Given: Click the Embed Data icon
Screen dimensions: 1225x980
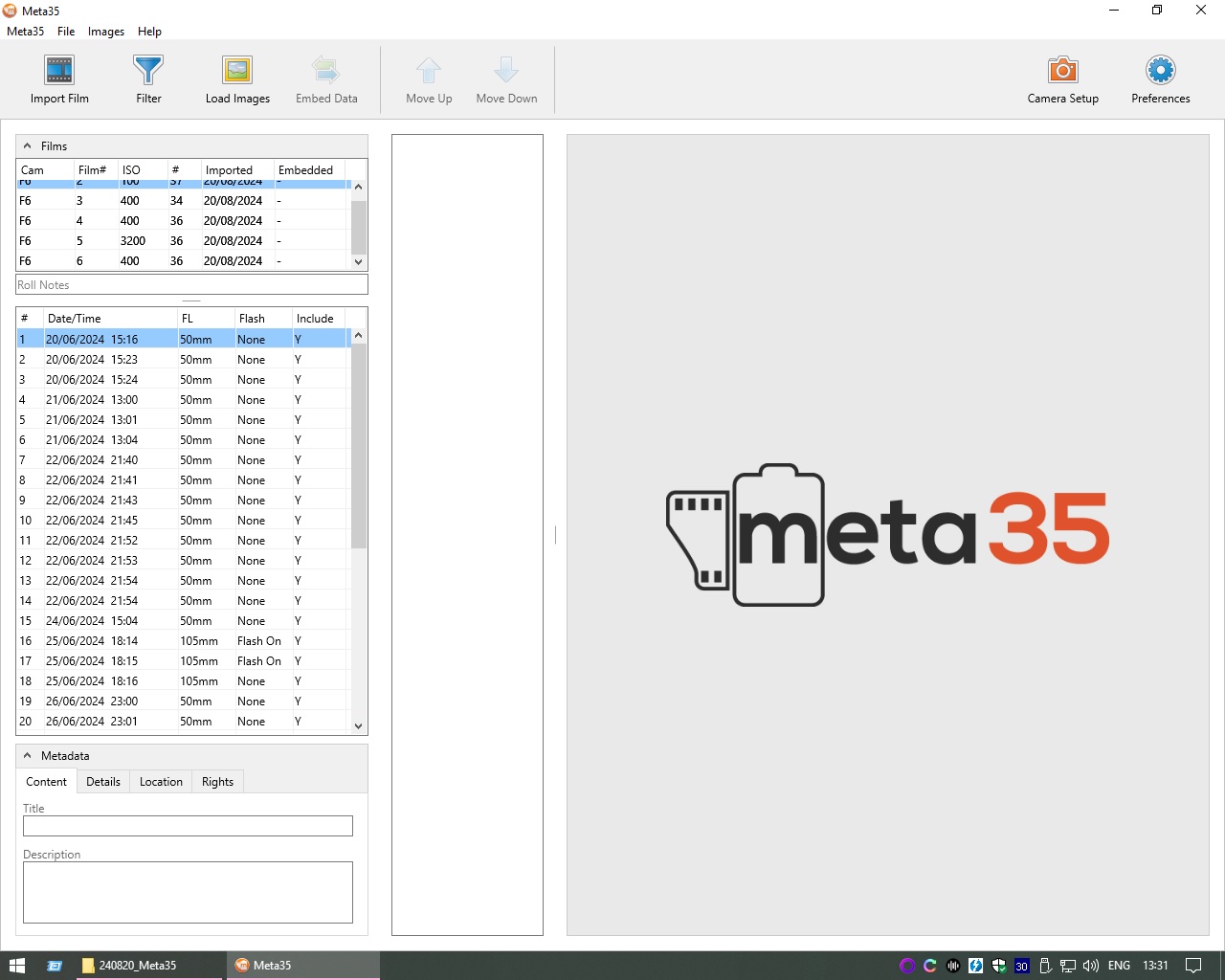Looking at the screenshot, I should click(326, 71).
